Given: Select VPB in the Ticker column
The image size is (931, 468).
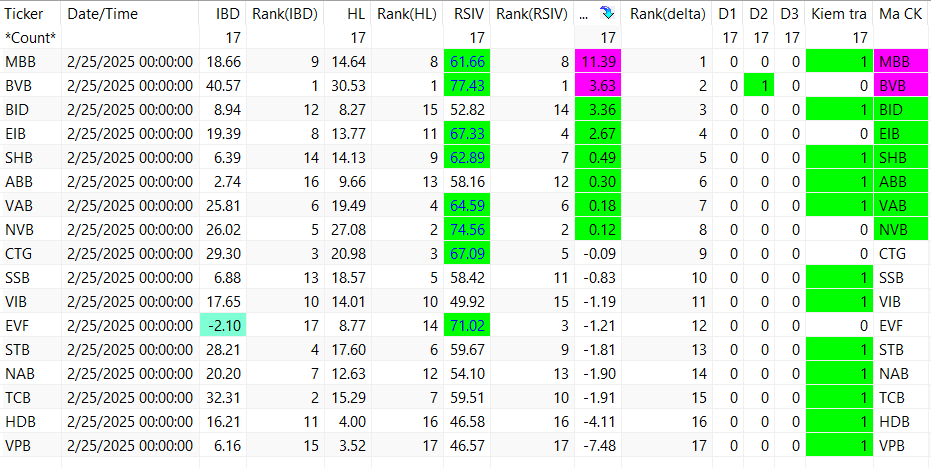Looking at the screenshot, I should coord(17,445).
